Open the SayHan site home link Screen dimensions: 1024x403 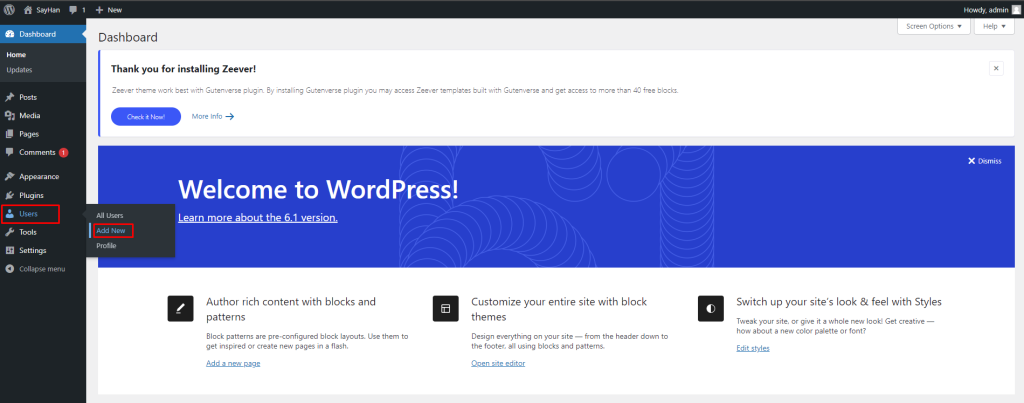42,10
